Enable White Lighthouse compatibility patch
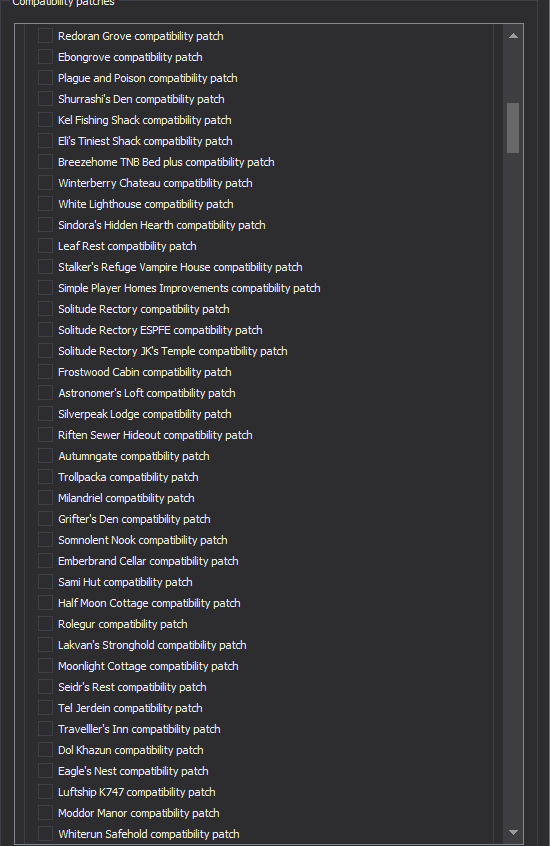 (x=45, y=204)
